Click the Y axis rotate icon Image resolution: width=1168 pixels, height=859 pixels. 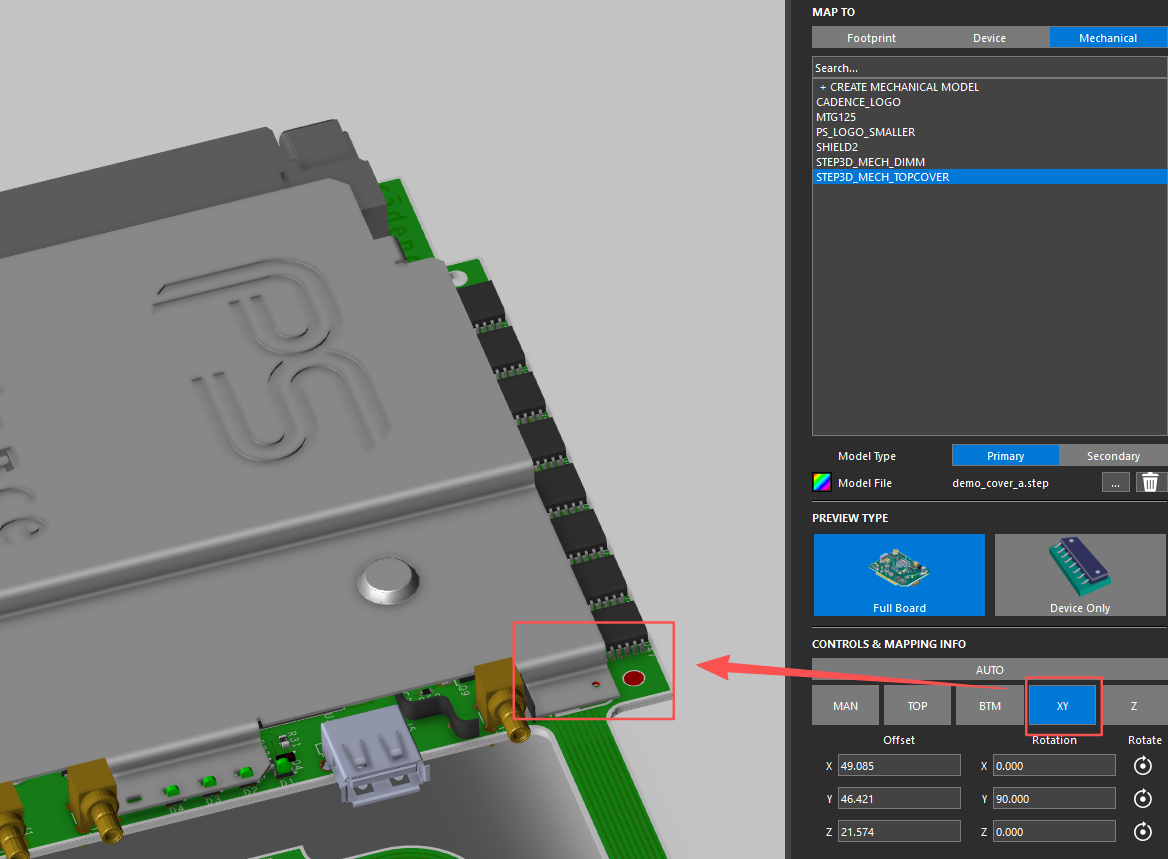coord(1142,799)
